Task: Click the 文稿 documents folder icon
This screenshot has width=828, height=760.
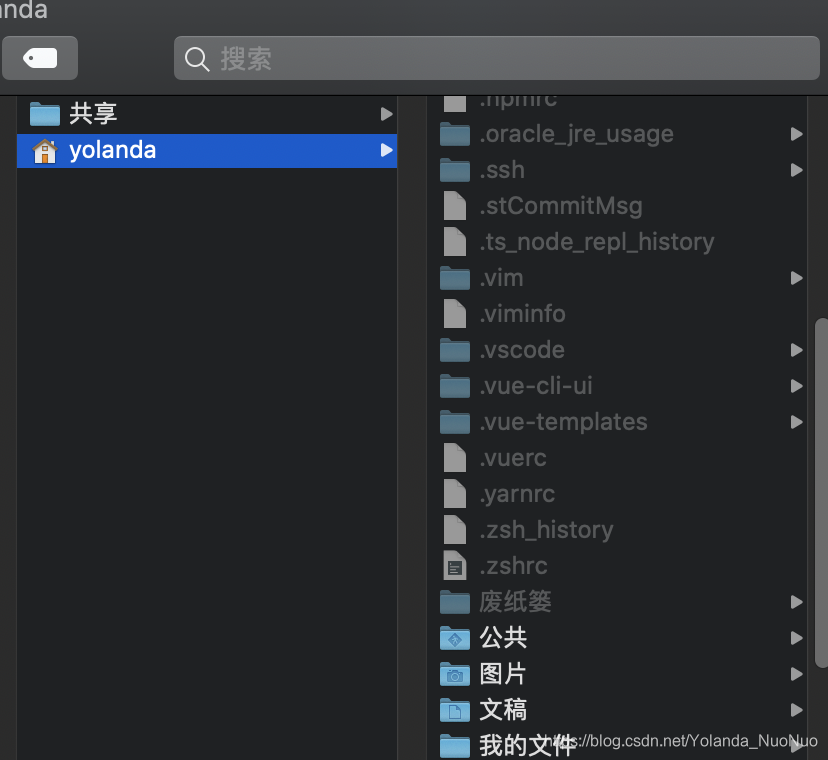Action: pyautogui.click(x=454, y=710)
